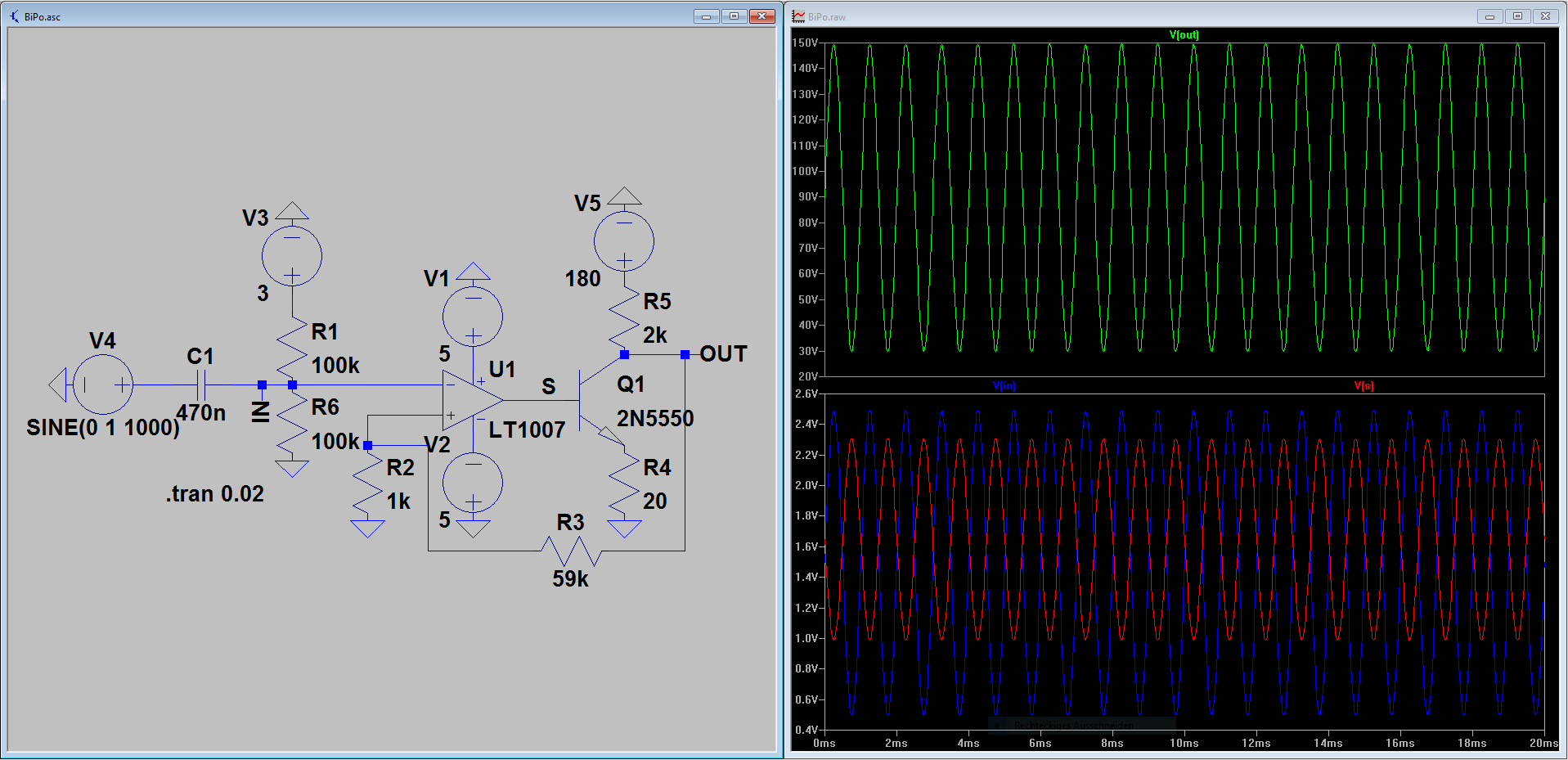Select the V3 voltage source symbol
Viewport: 1568px width, 760px height.
[x=292, y=256]
